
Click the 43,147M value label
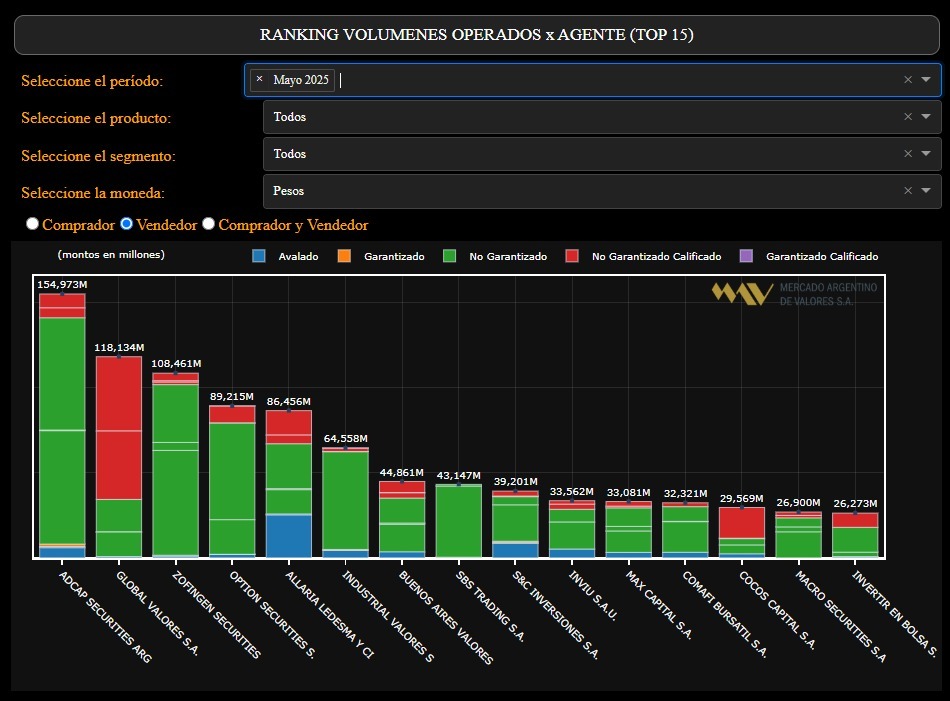tap(459, 476)
